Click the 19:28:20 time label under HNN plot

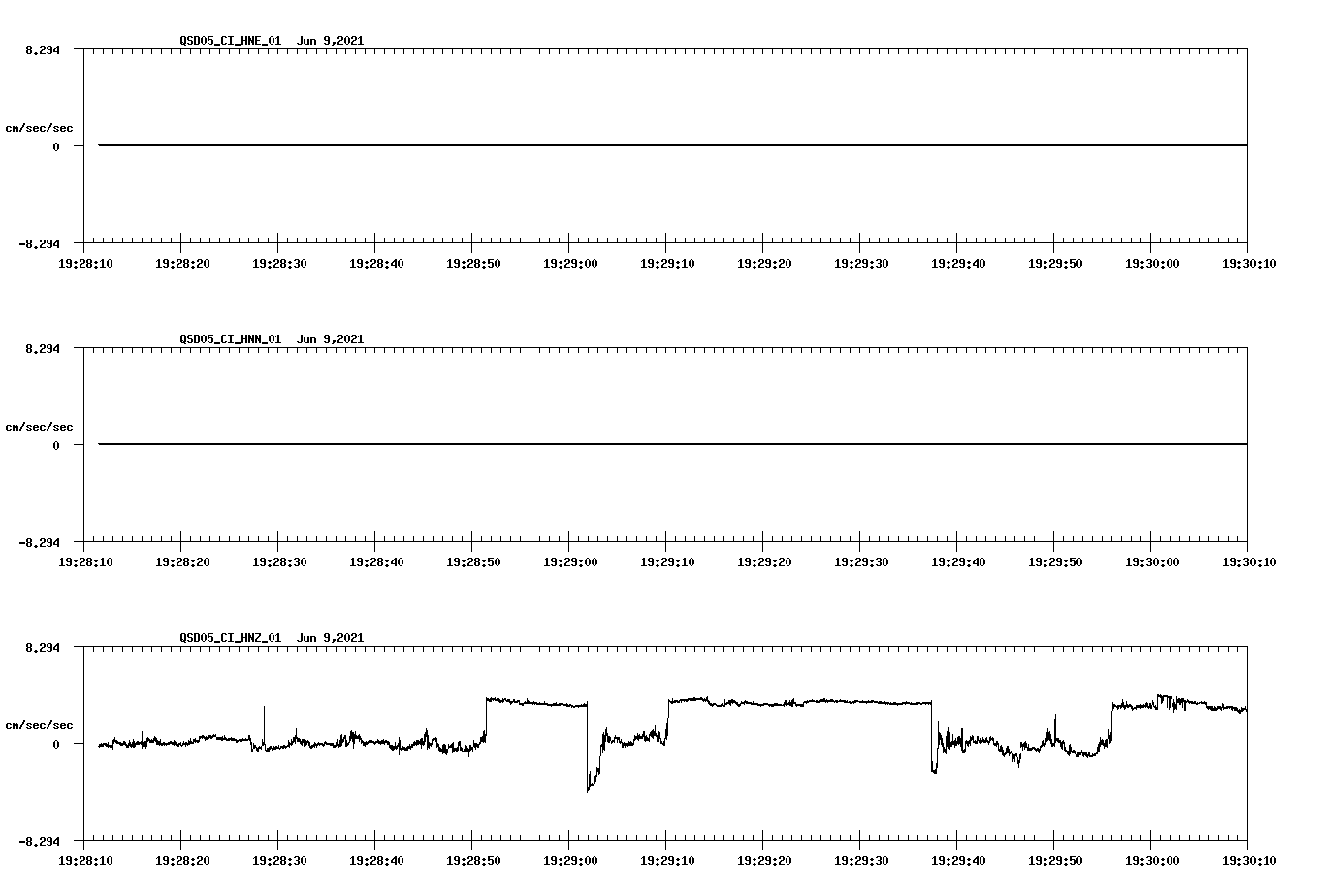tap(181, 561)
